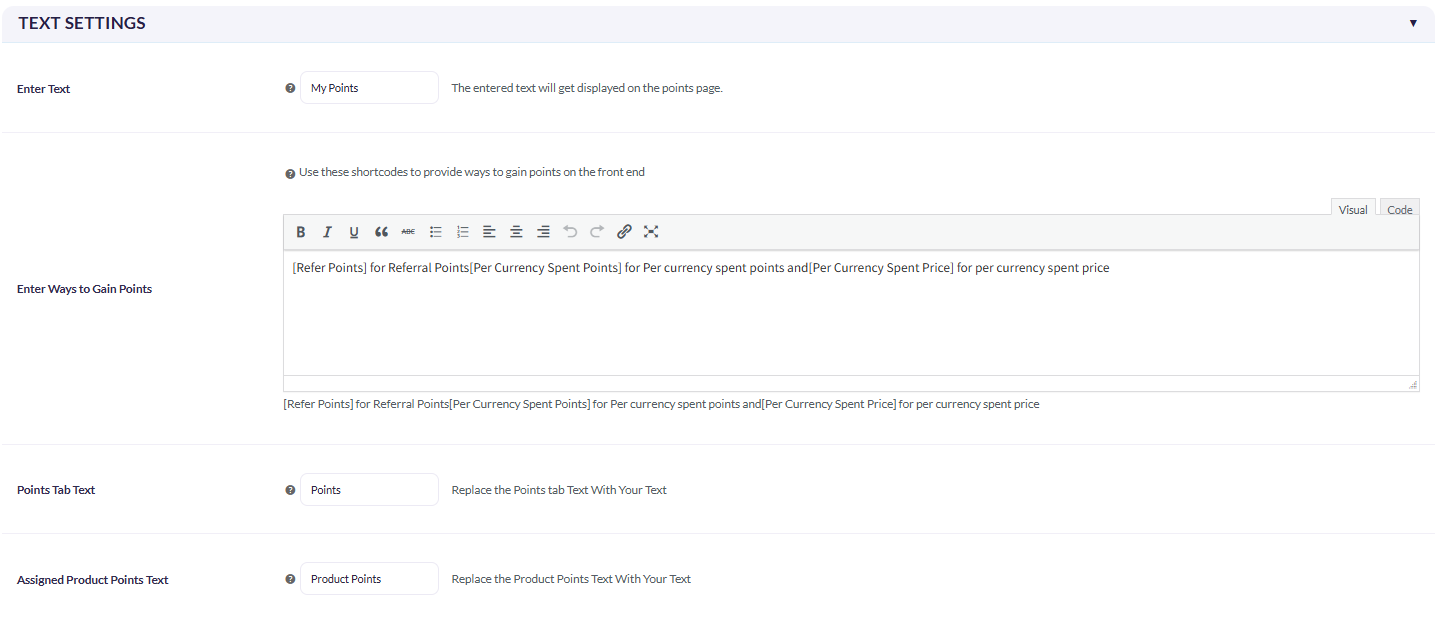Click the Product Points text field

pos(369,579)
